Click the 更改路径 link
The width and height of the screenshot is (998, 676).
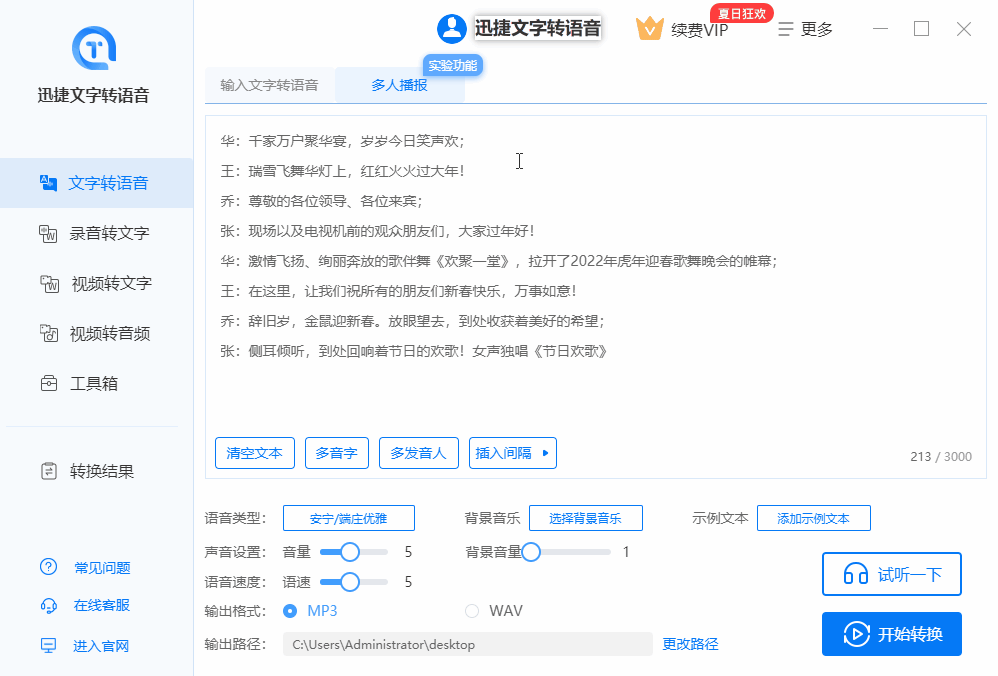(x=690, y=644)
